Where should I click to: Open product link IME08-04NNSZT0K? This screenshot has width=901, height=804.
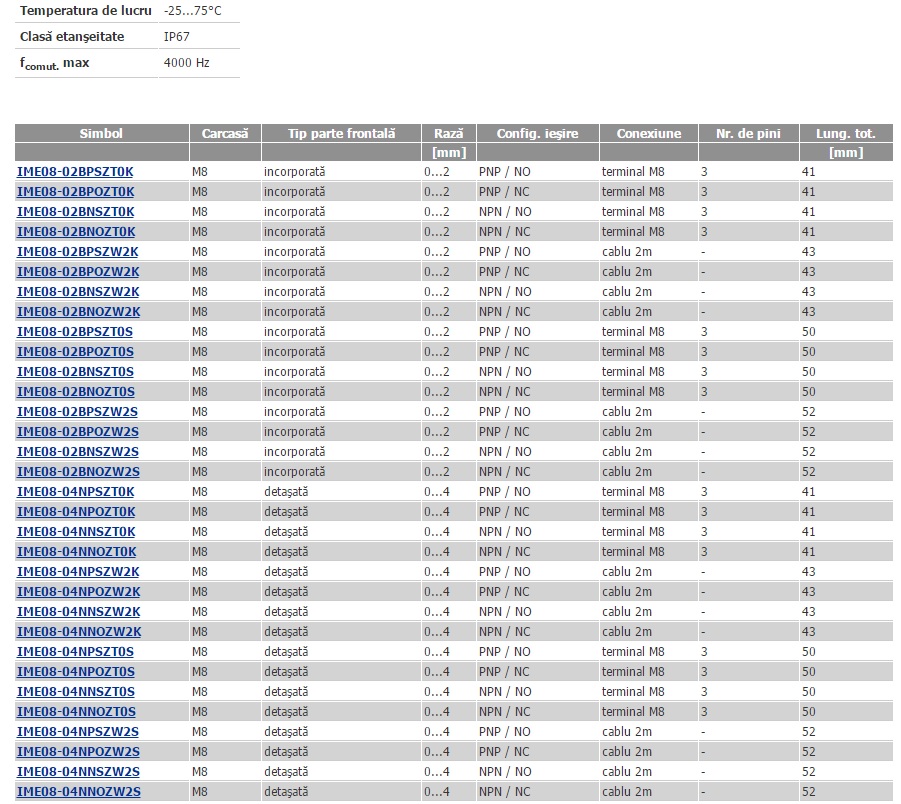tap(76, 532)
